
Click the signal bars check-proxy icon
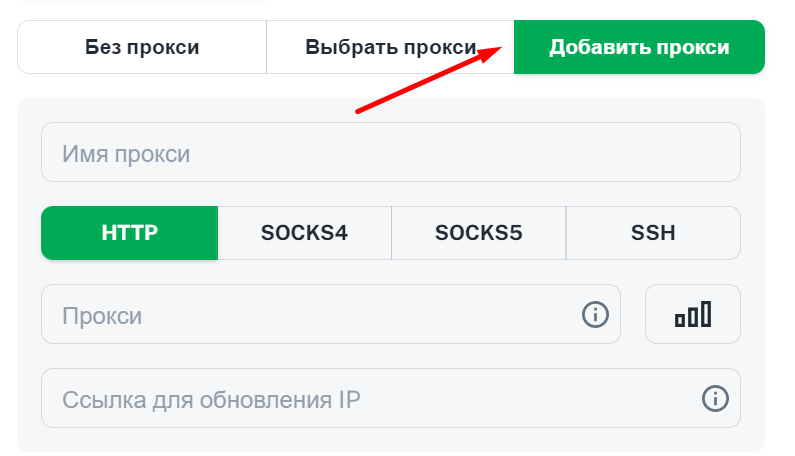coord(693,314)
